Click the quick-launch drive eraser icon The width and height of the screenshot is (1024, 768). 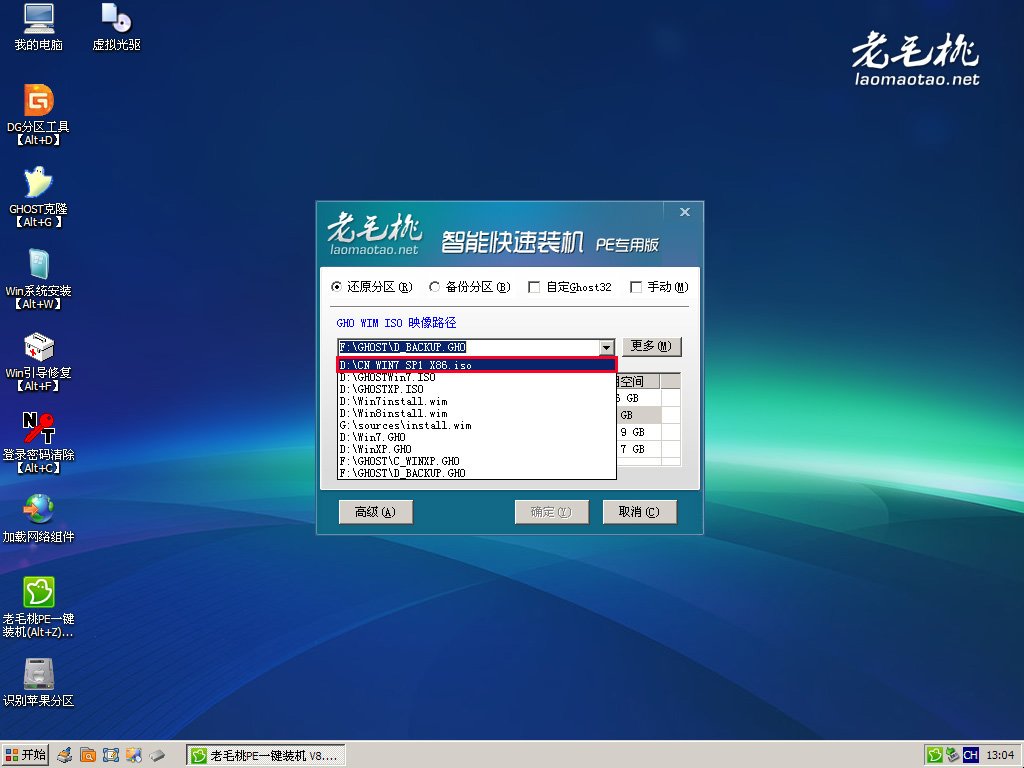(157, 756)
